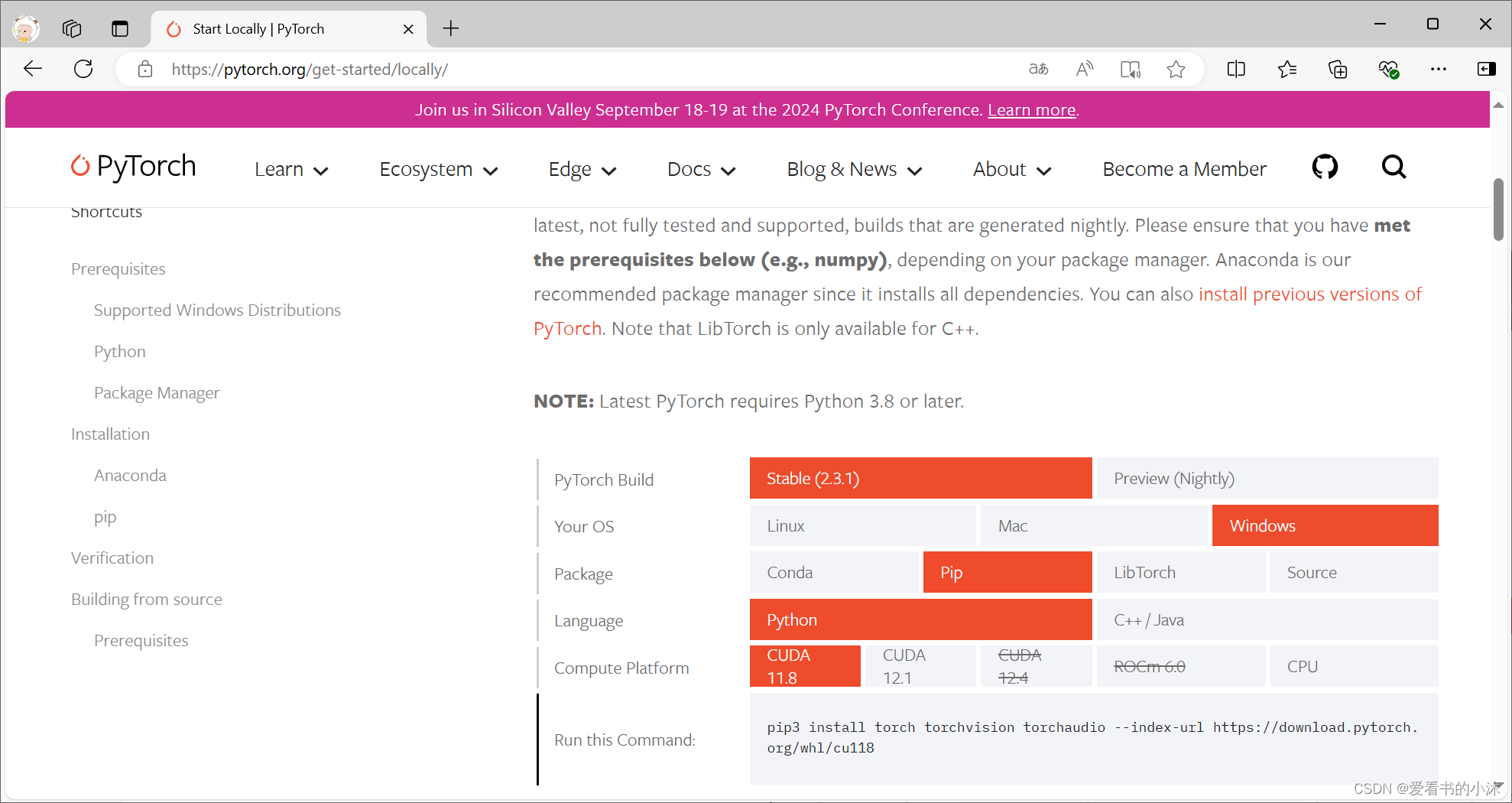
Task: Open the Split screen icon
Action: point(1236,70)
